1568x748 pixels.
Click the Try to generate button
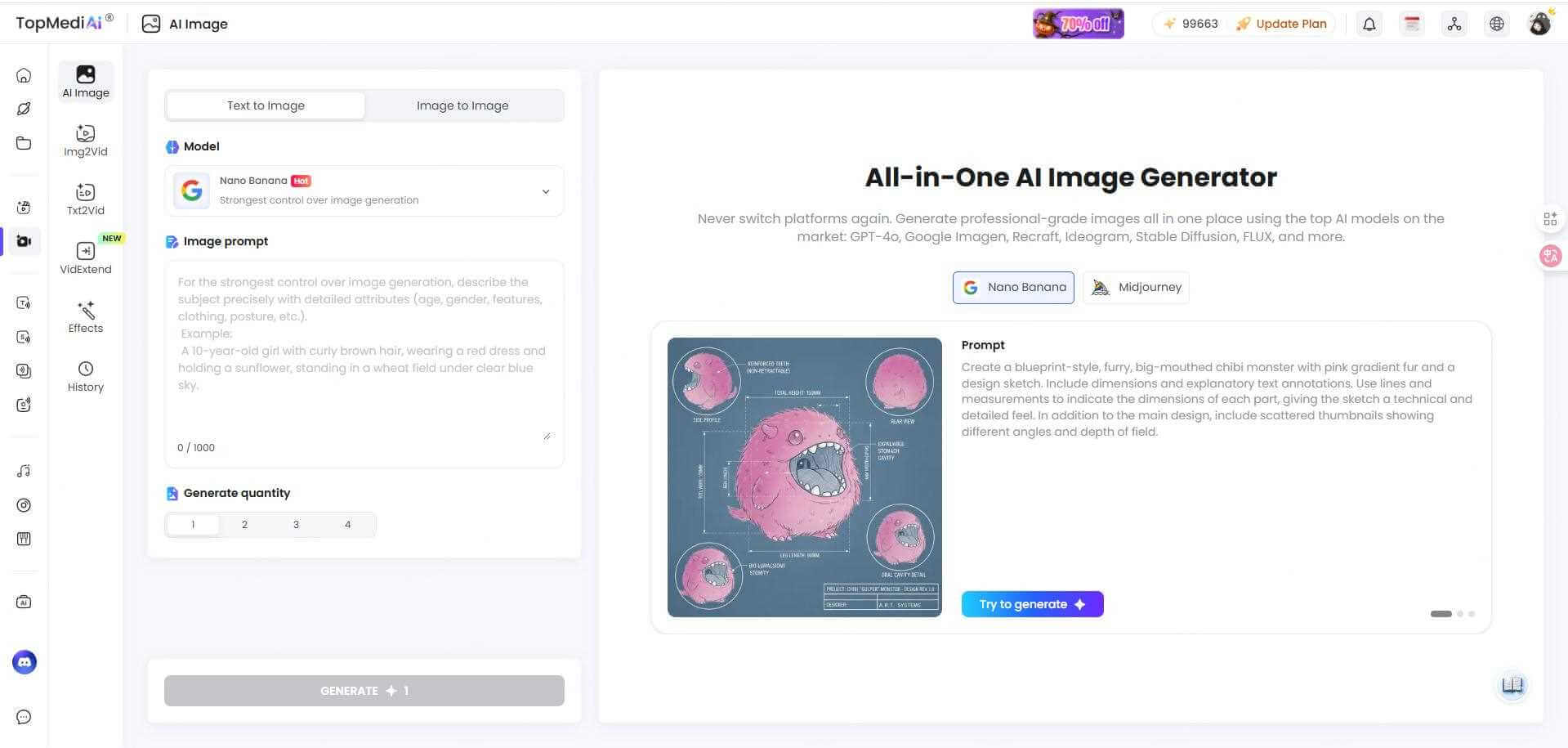1032,603
